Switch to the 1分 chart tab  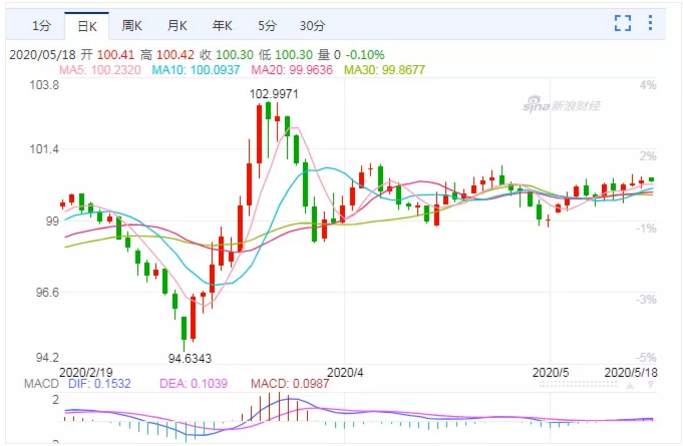pos(41,26)
